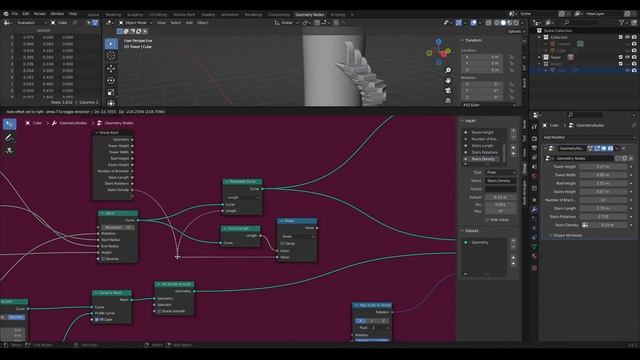
Task: Toggle Shade Smooth checkbox on node
Action: (160, 311)
